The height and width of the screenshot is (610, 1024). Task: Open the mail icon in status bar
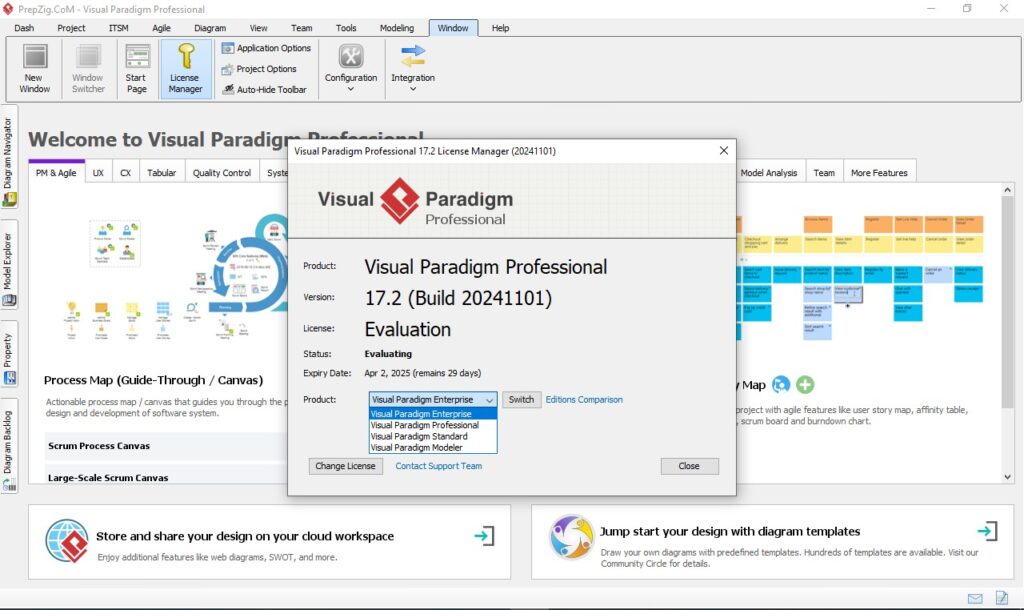click(x=975, y=598)
